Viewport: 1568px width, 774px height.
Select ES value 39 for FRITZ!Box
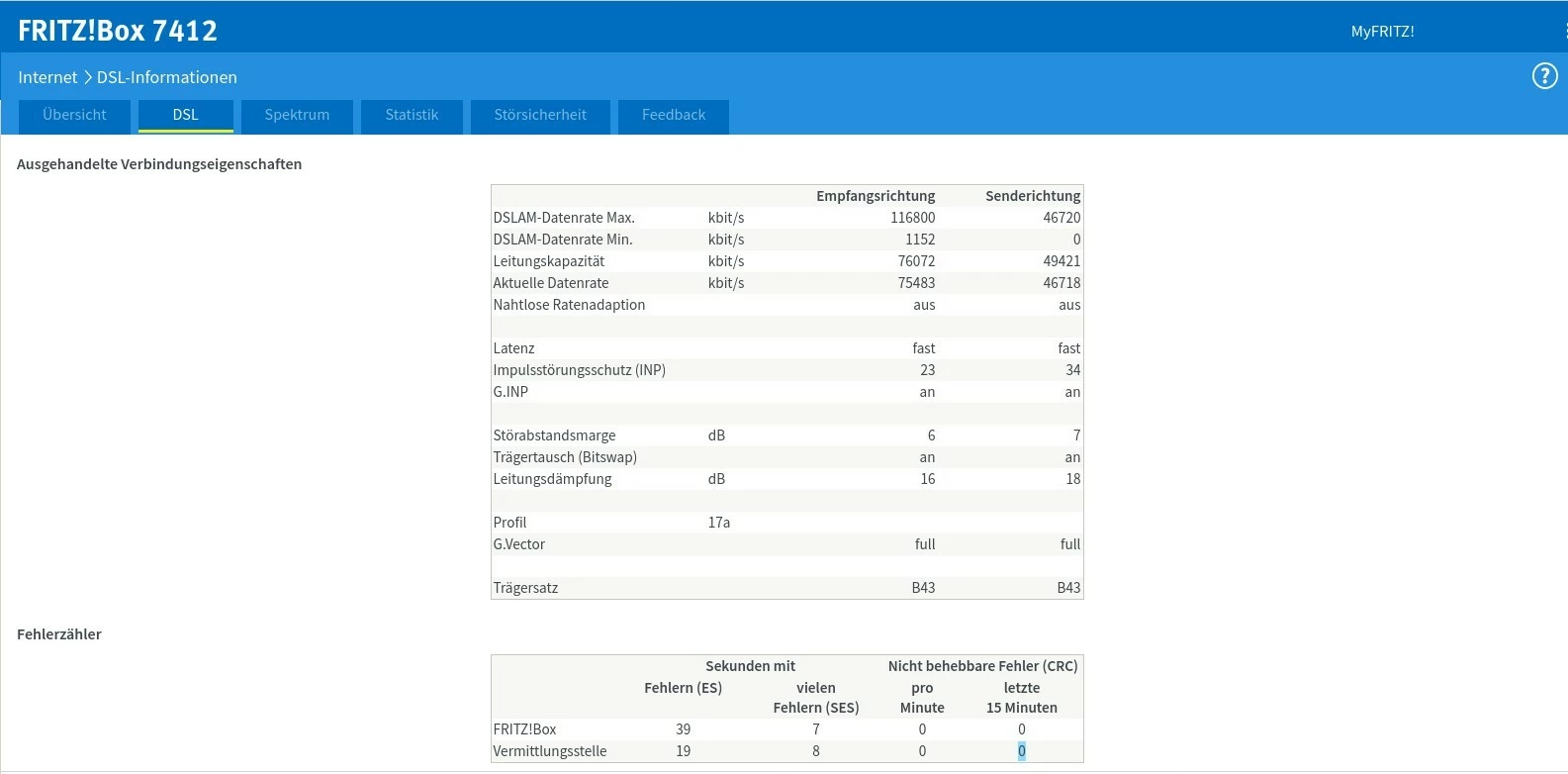683,729
